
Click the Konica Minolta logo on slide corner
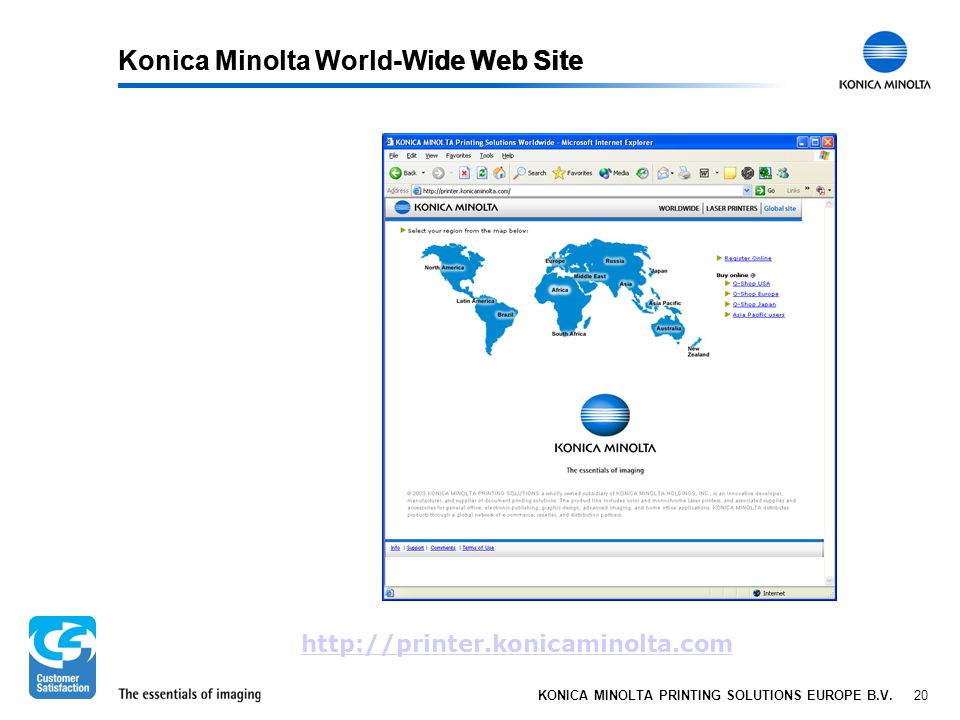click(885, 61)
